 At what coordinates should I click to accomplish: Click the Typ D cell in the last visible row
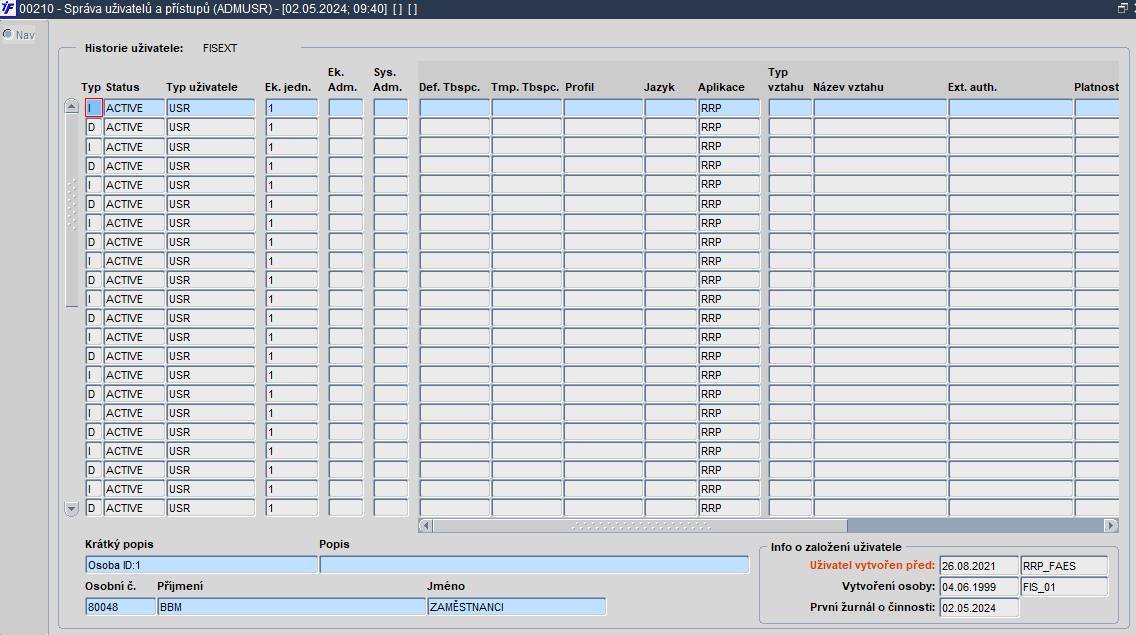pos(93,508)
